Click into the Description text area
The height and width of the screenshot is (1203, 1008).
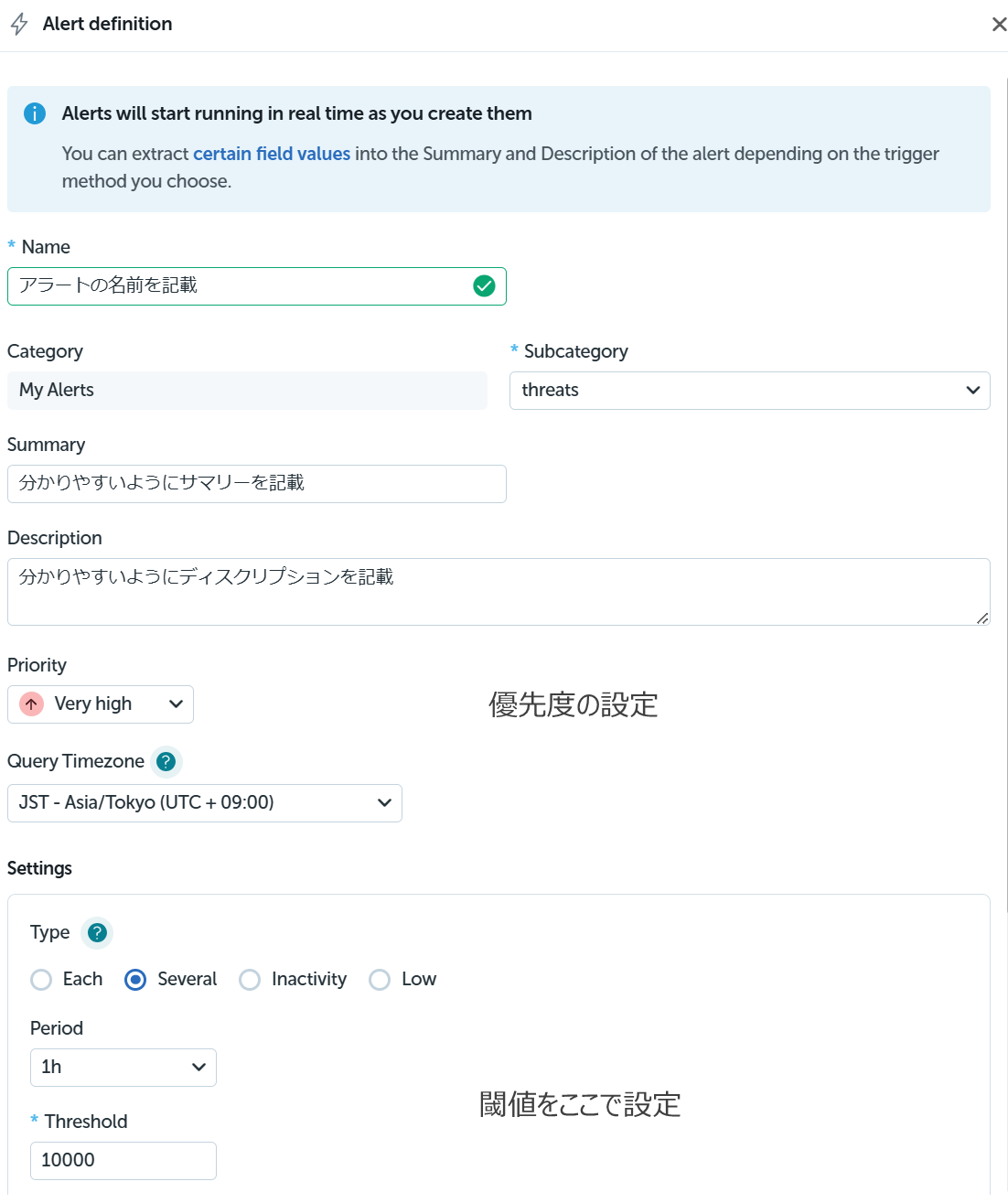click(499, 592)
